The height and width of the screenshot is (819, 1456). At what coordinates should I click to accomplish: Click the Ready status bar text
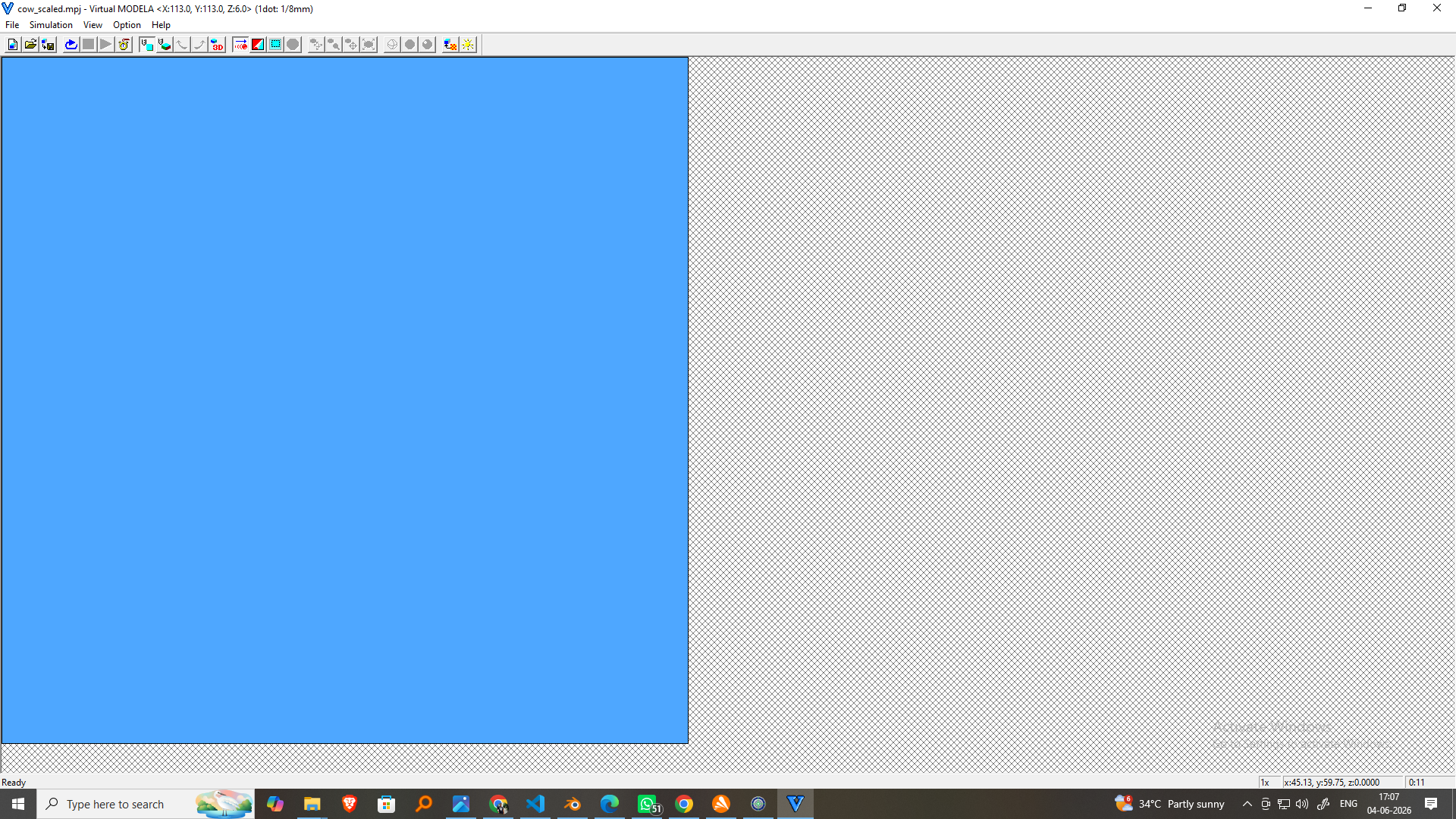coord(14,783)
